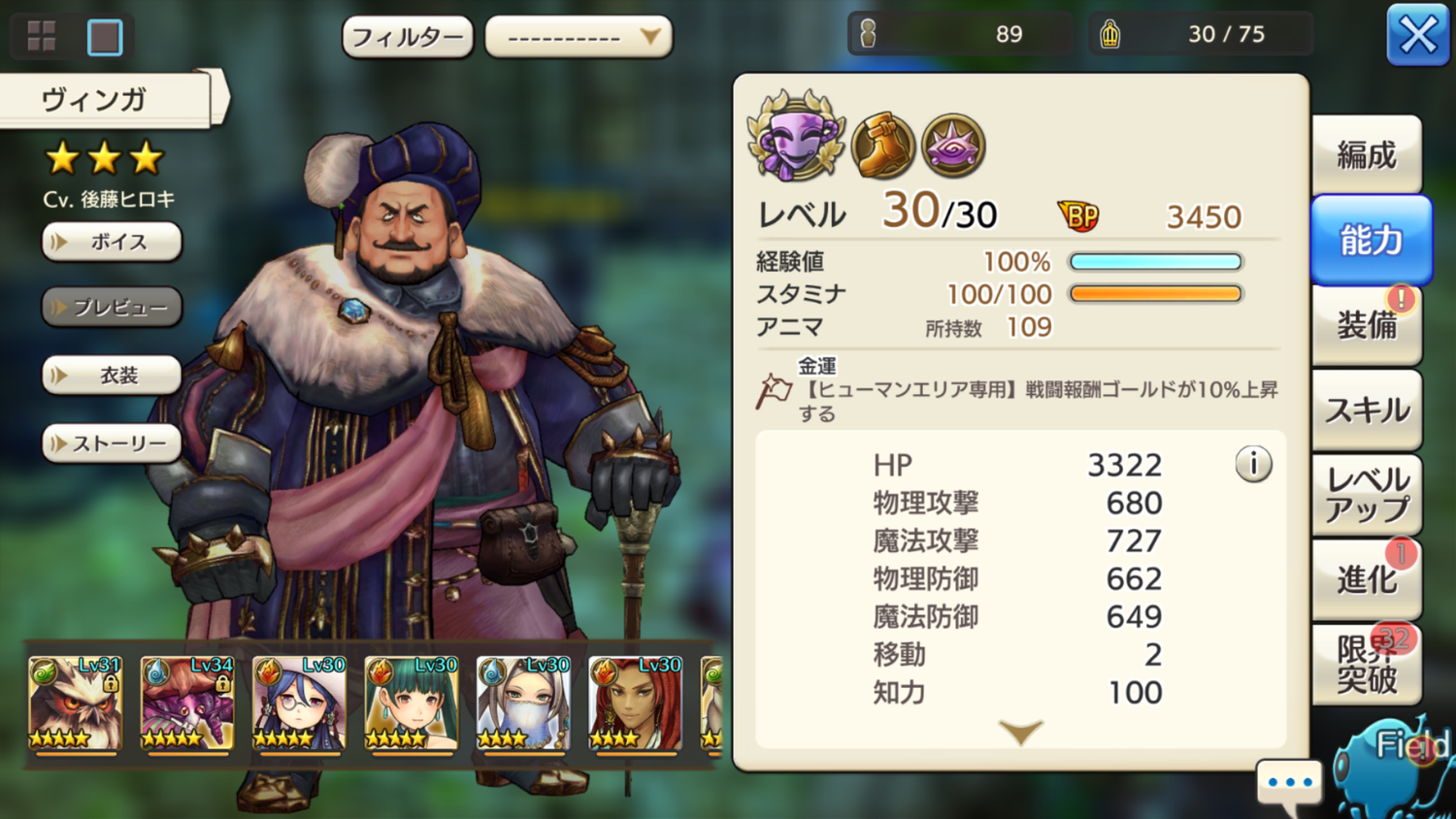This screenshot has height=819, width=1456.
Task: Tap the purple mask laurel badge icon
Action: 796,137
